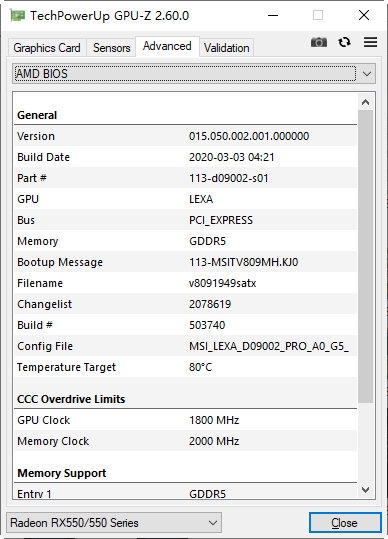The image size is (388, 539).
Task: Switch to the Sensors tab
Action: coord(111,48)
